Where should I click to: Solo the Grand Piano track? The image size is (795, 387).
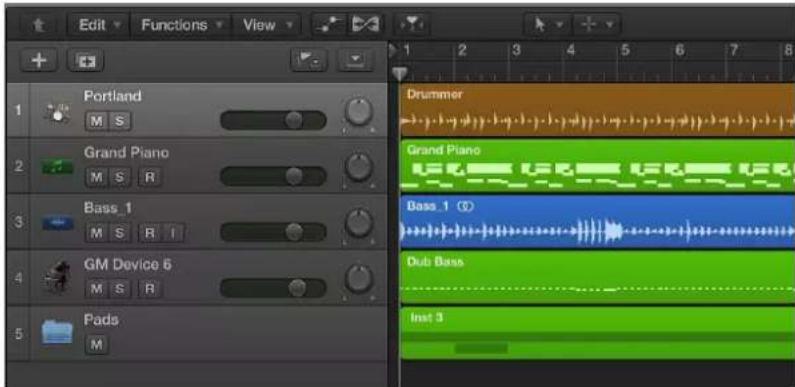(120, 177)
